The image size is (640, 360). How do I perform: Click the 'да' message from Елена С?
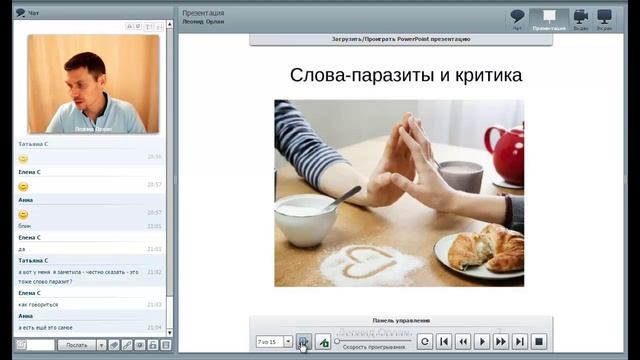pos(22,249)
